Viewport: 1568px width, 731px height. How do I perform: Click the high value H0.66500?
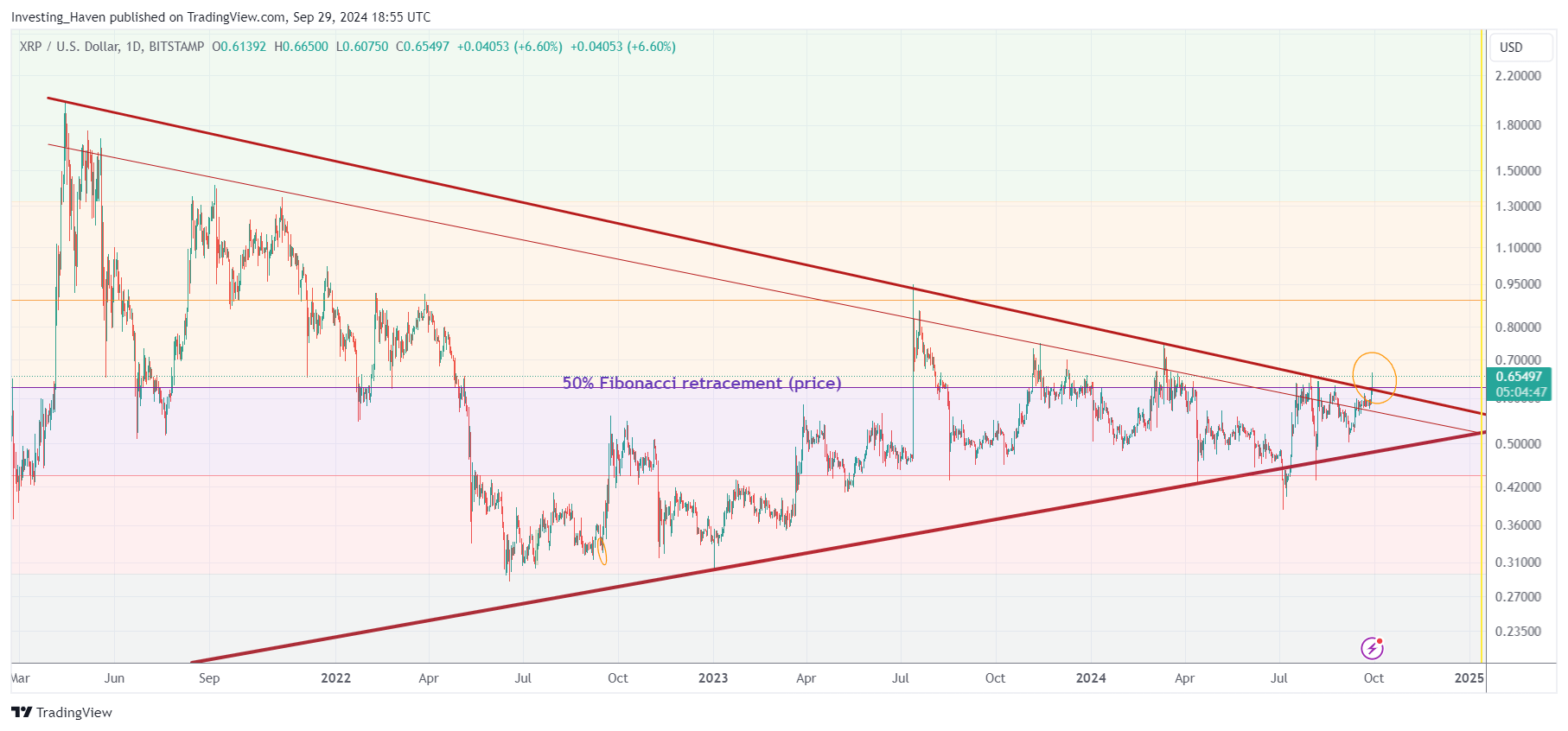(x=302, y=47)
